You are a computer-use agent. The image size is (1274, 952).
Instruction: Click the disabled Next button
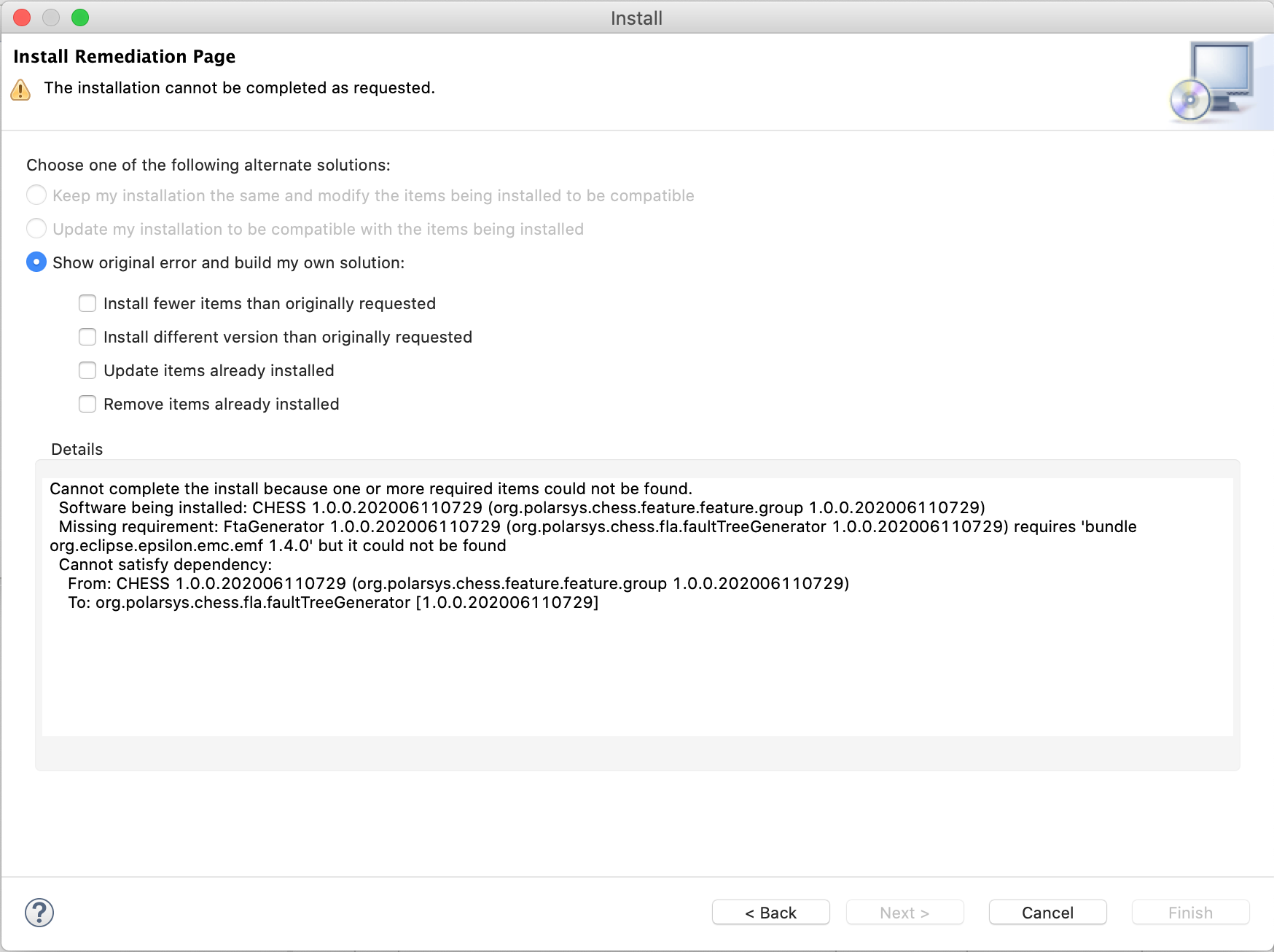[905, 913]
